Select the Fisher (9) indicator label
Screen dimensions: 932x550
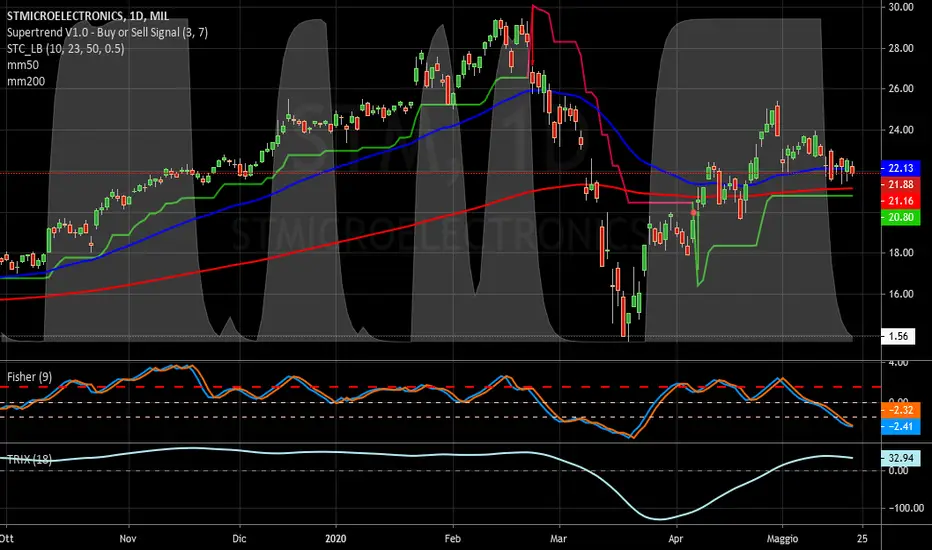pos(29,377)
